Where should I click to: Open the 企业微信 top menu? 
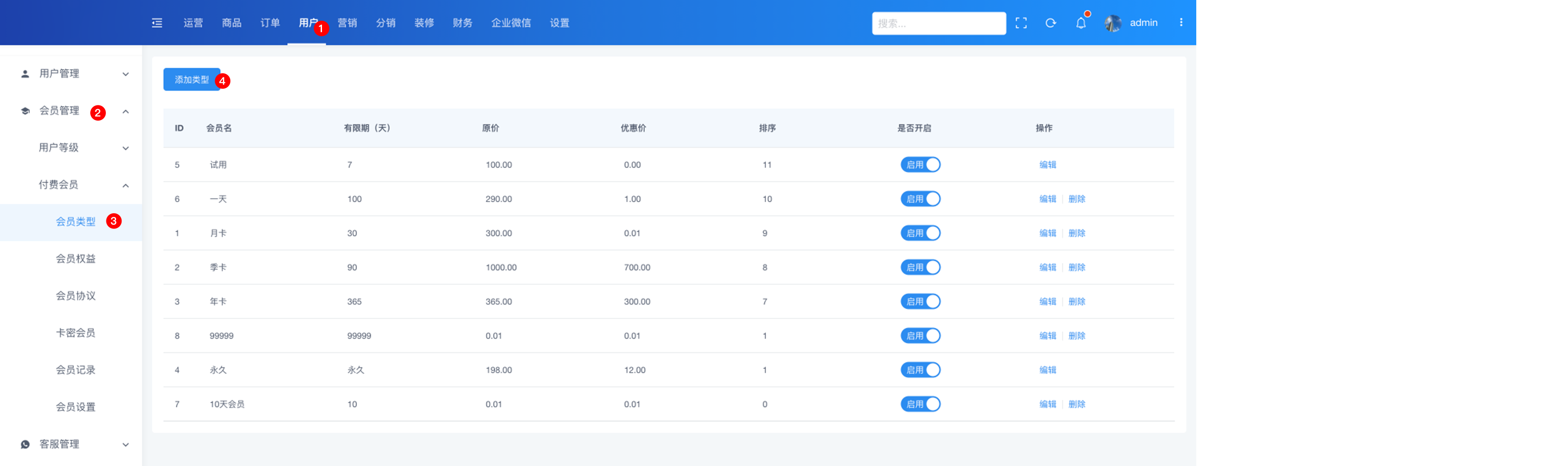coord(511,23)
